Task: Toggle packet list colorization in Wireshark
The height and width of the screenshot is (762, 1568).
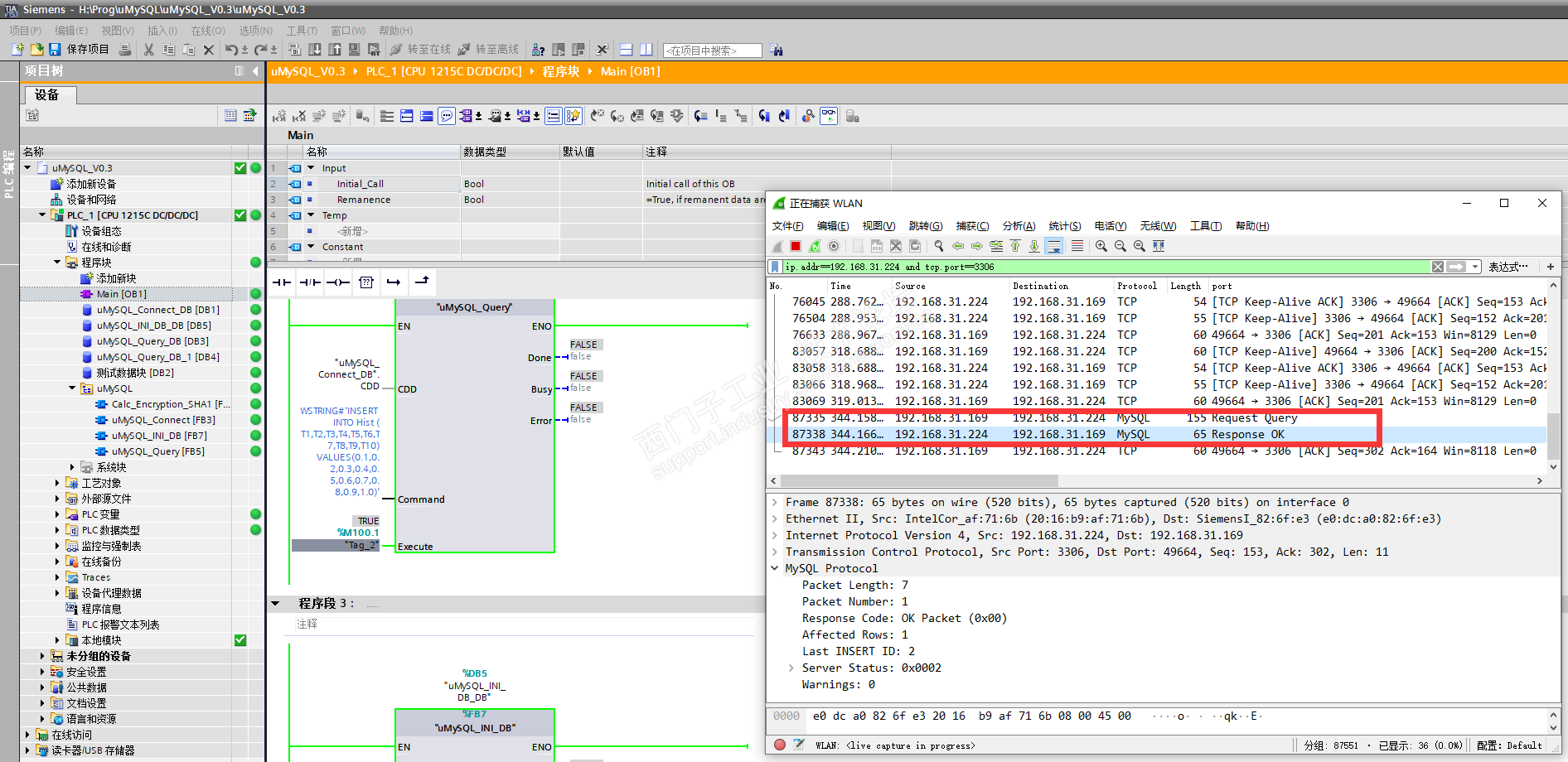Action: coord(1077,246)
